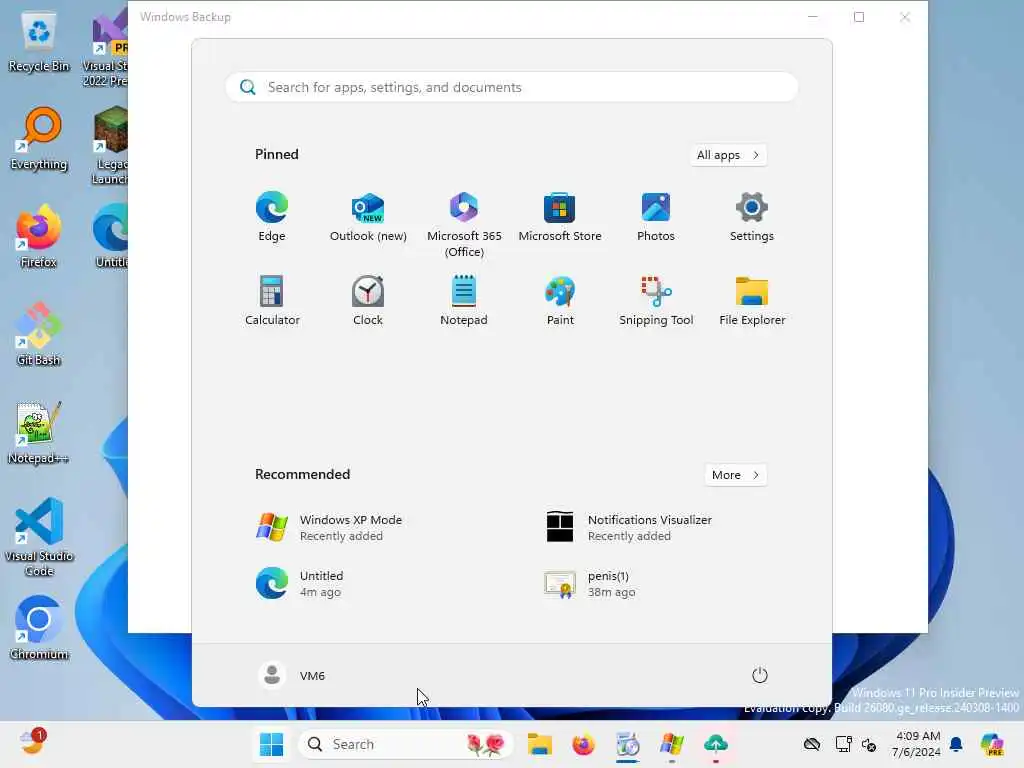Expand the All apps list
1024x768 pixels.
point(728,155)
